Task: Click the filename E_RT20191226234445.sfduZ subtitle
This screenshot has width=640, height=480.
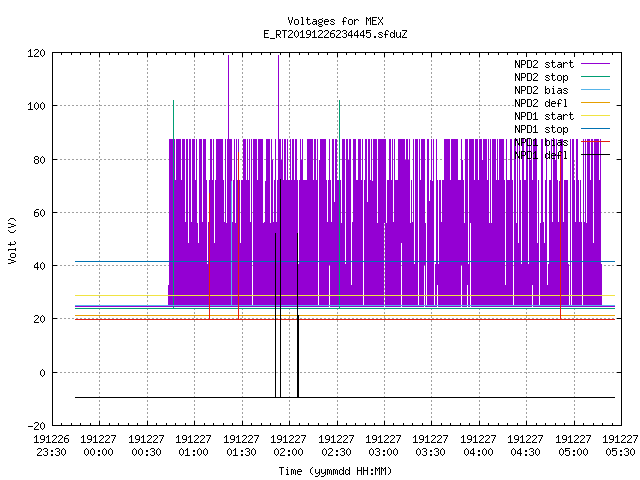Action: click(x=335, y=34)
